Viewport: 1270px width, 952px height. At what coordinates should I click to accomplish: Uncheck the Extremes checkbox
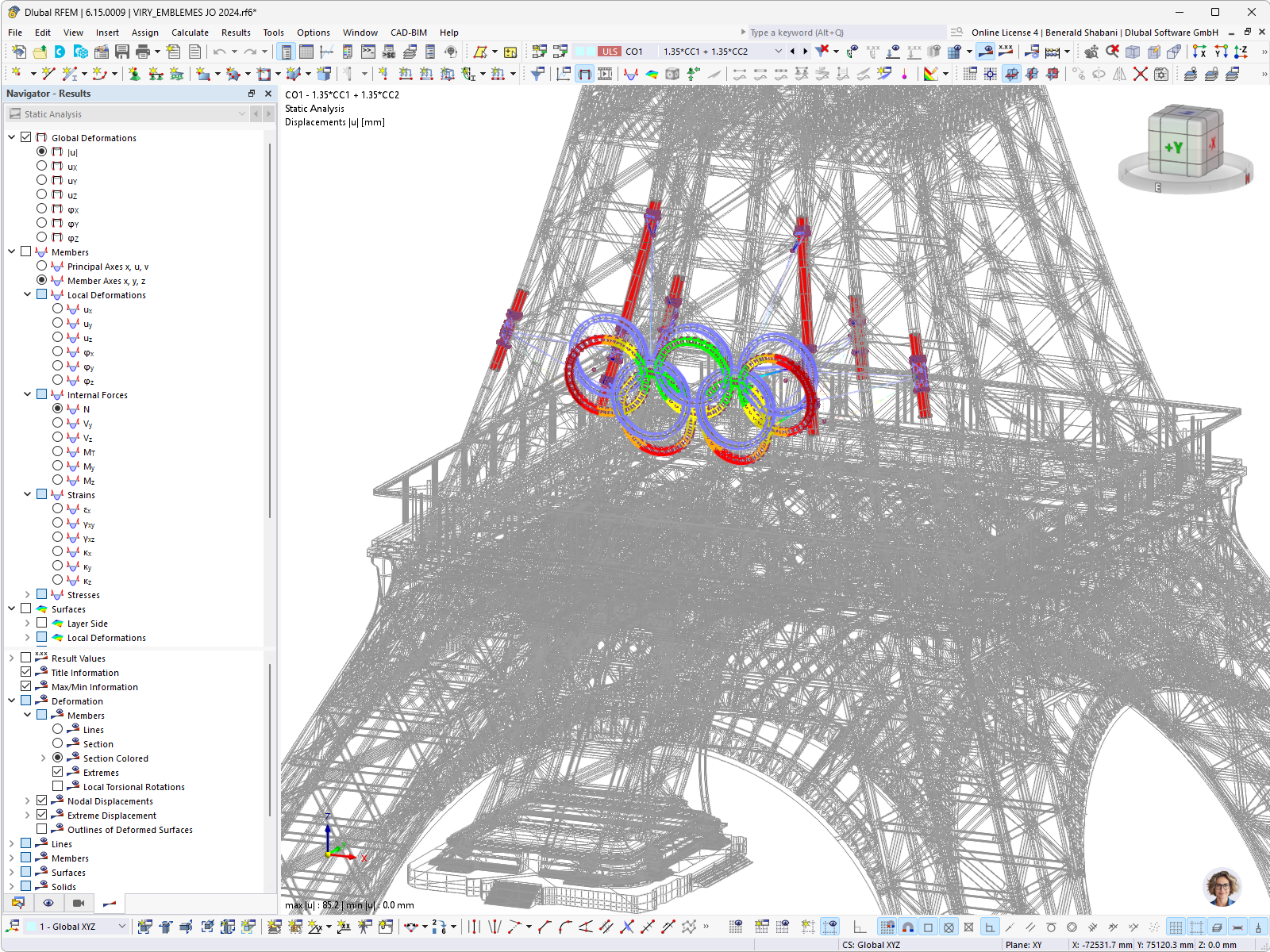tap(58, 772)
